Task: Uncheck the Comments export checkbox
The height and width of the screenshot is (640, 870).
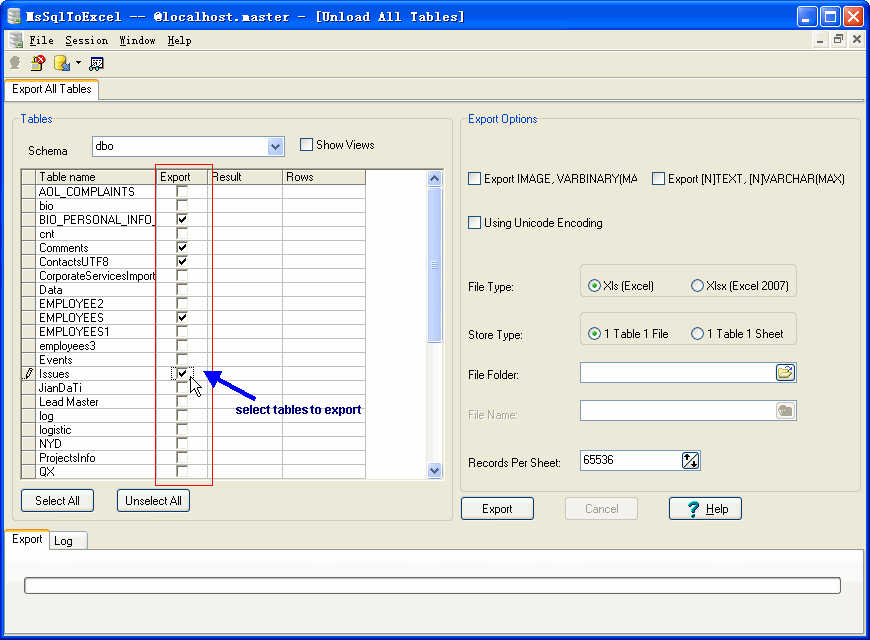Action: pos(182,247)
